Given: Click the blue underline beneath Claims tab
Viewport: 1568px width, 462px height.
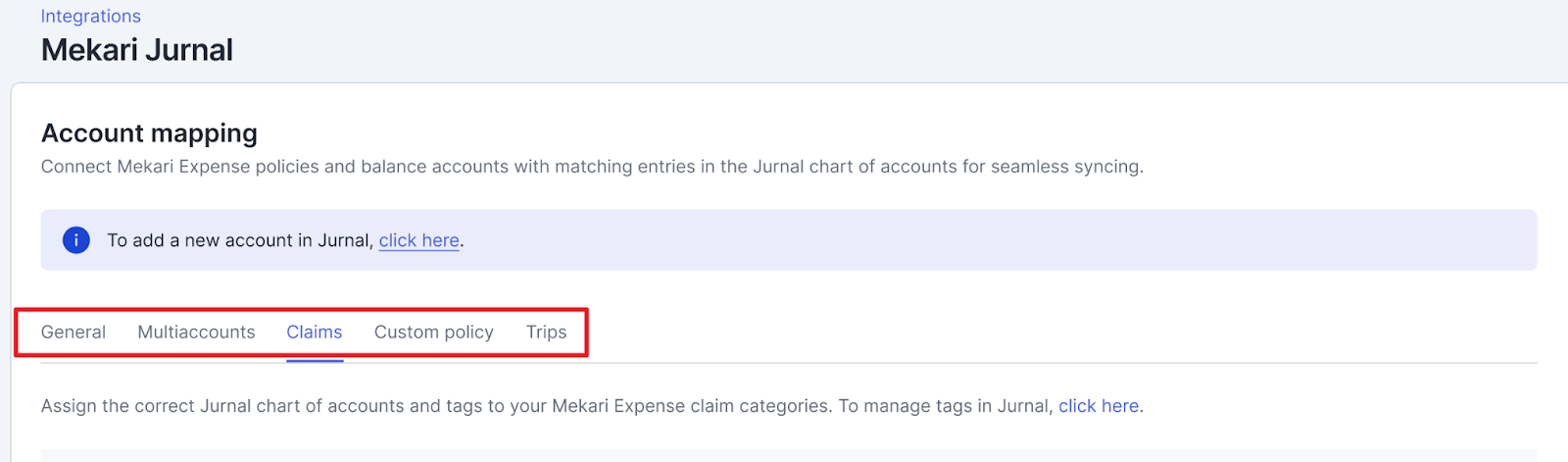Looking at the screenshot, I should click(x=315, y=361).
